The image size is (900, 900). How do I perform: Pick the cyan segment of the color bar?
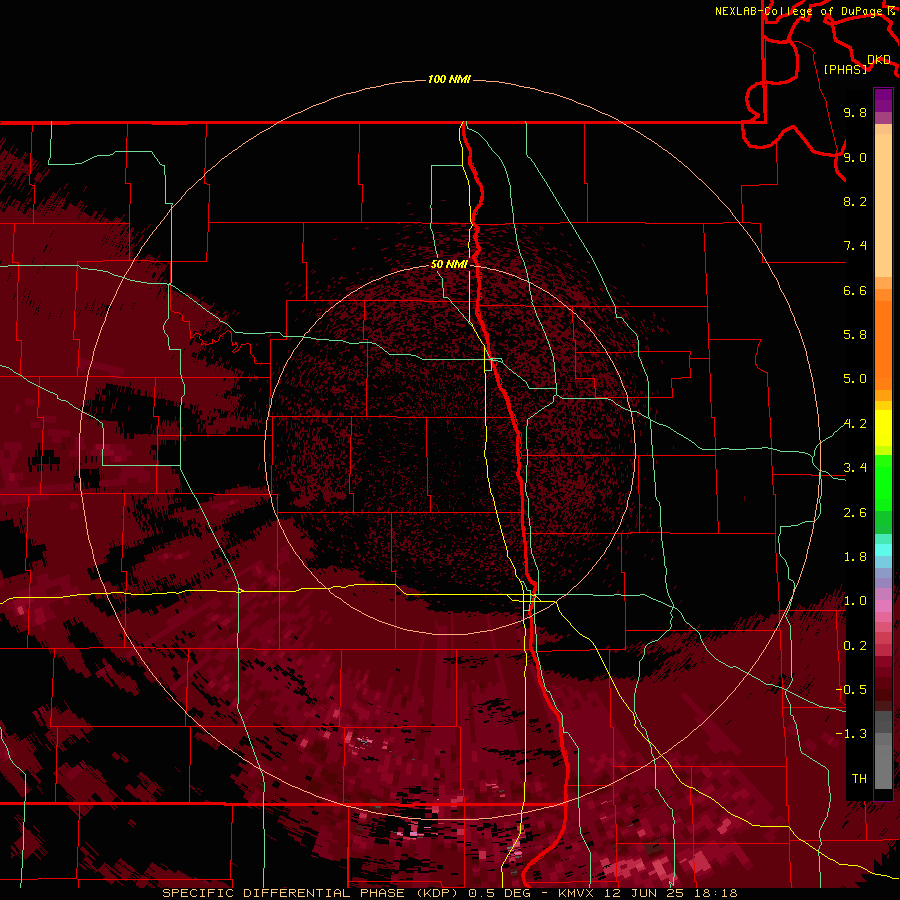(883, 550)
